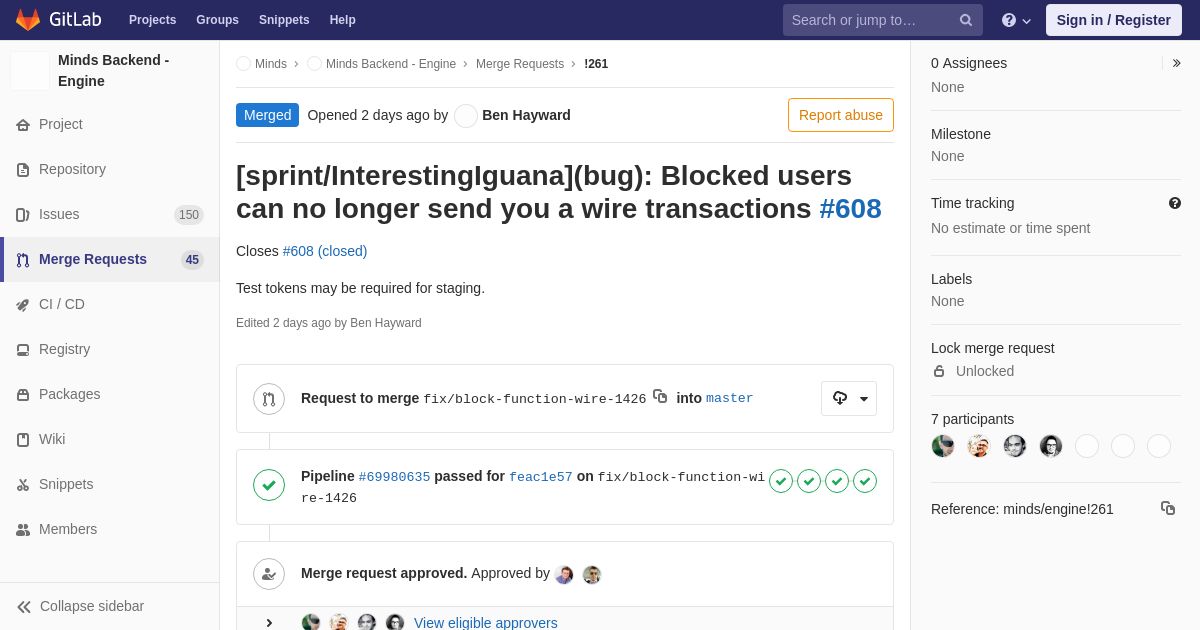The height and width of the screenshot is (630, 1200).
Task: Click search magnifier icon in top bar
Action: coord(965,20)
